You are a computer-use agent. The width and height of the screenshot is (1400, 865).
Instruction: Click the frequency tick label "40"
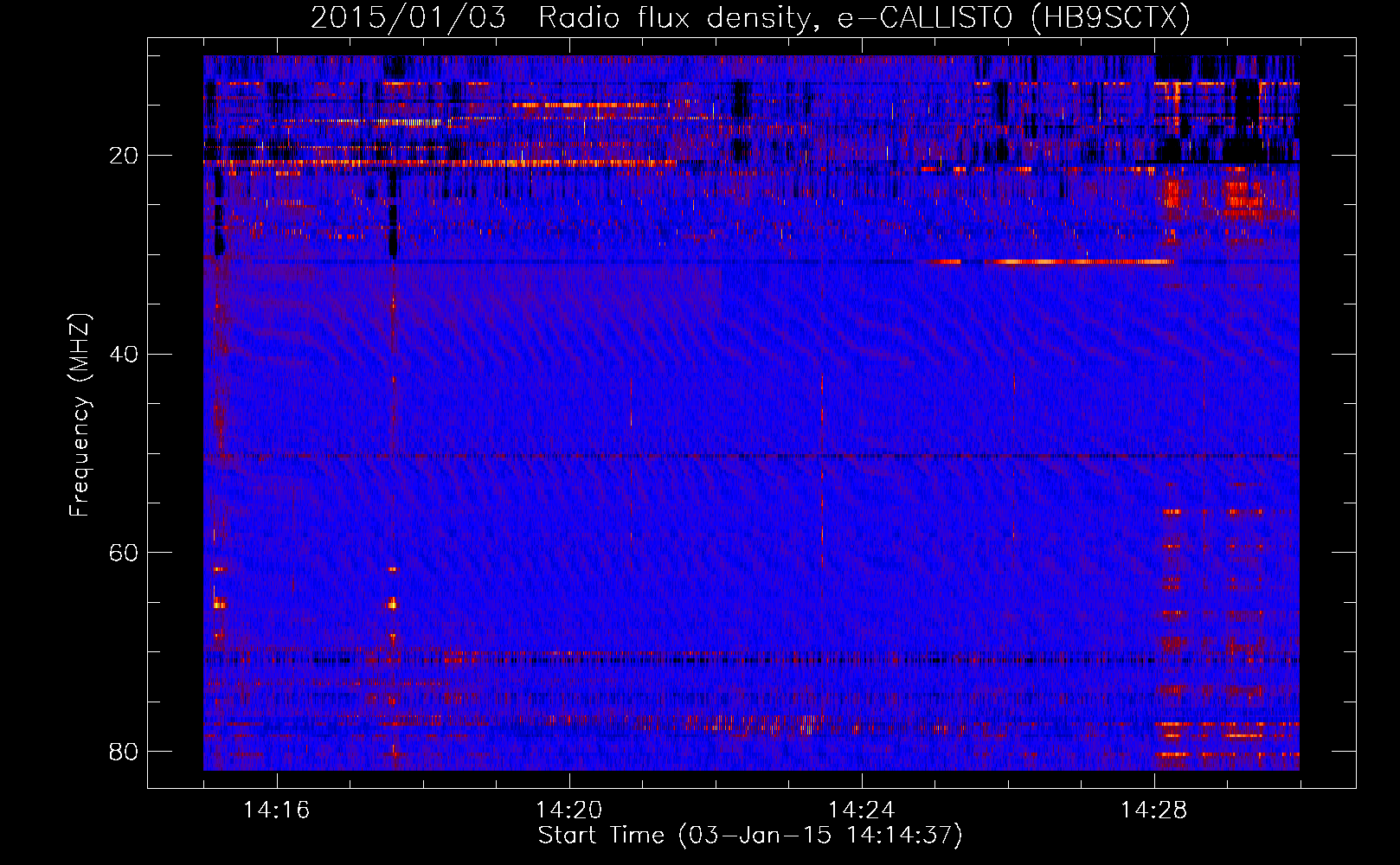125,354
